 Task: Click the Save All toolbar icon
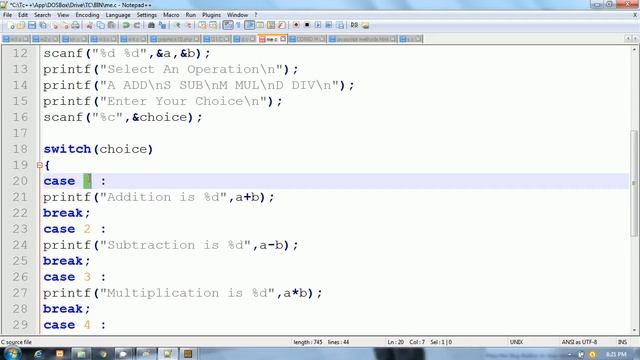(x=43, y=25)
